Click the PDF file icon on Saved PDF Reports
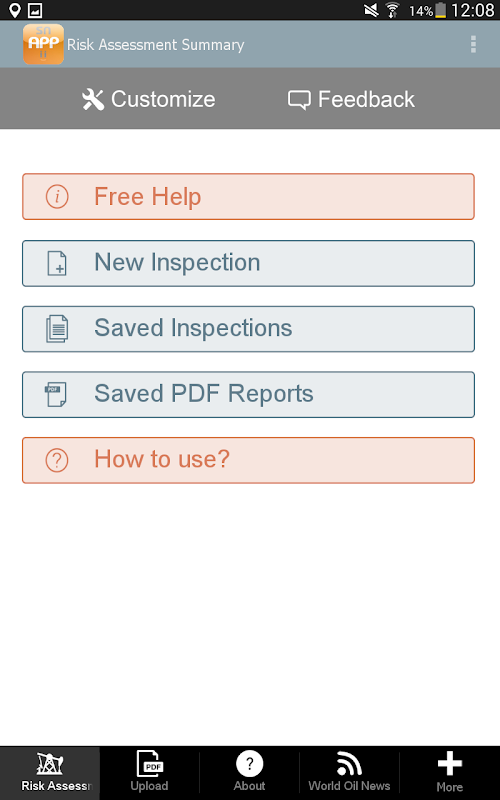Viewport: 500px width, 800px height. 56,394
